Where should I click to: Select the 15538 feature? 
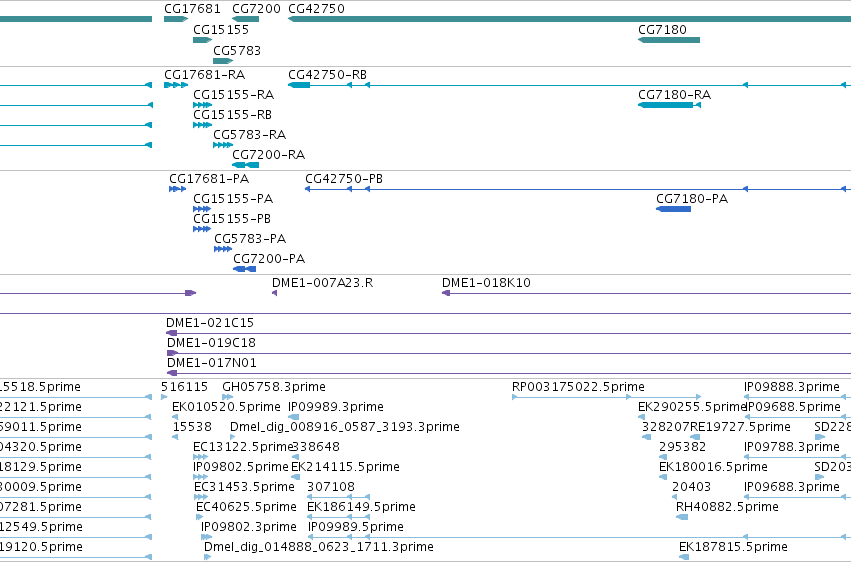175,437
